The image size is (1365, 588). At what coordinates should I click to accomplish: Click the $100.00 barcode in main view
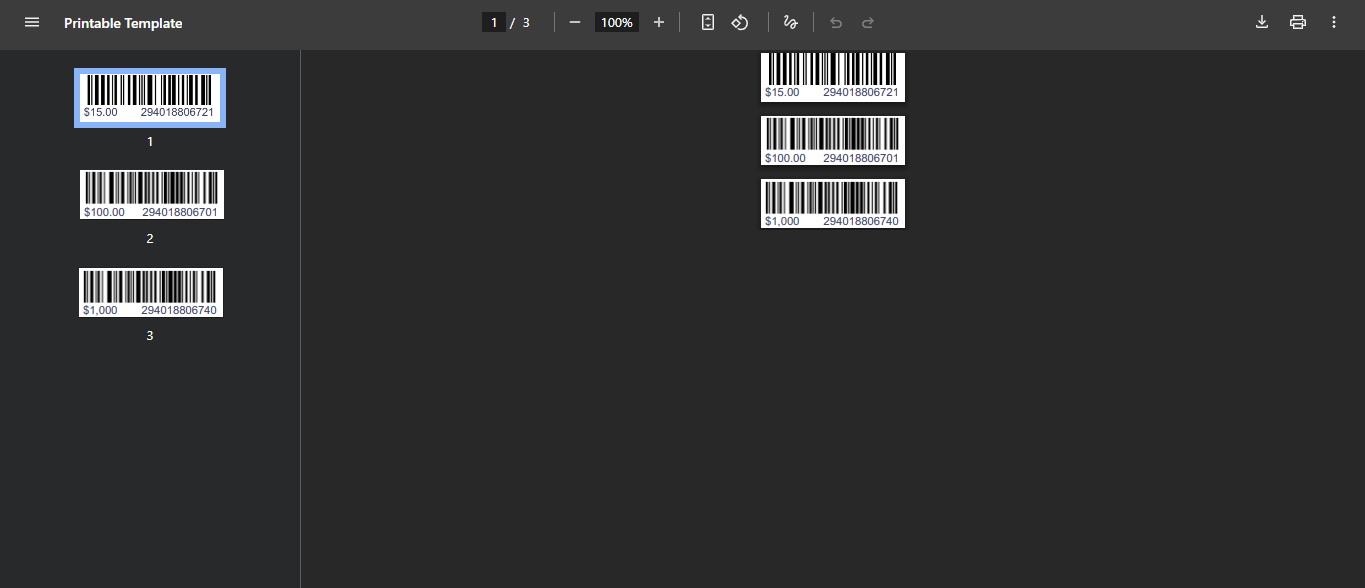(x=832, y=140)
